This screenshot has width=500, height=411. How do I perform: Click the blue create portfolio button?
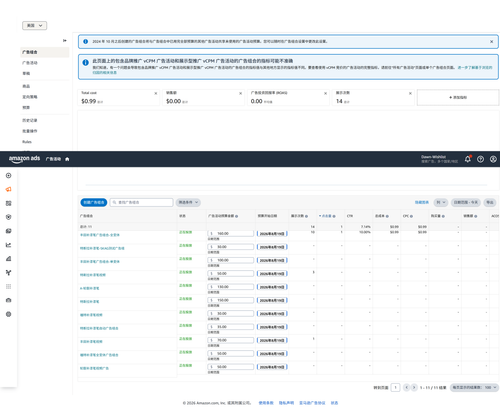(94, 202)
